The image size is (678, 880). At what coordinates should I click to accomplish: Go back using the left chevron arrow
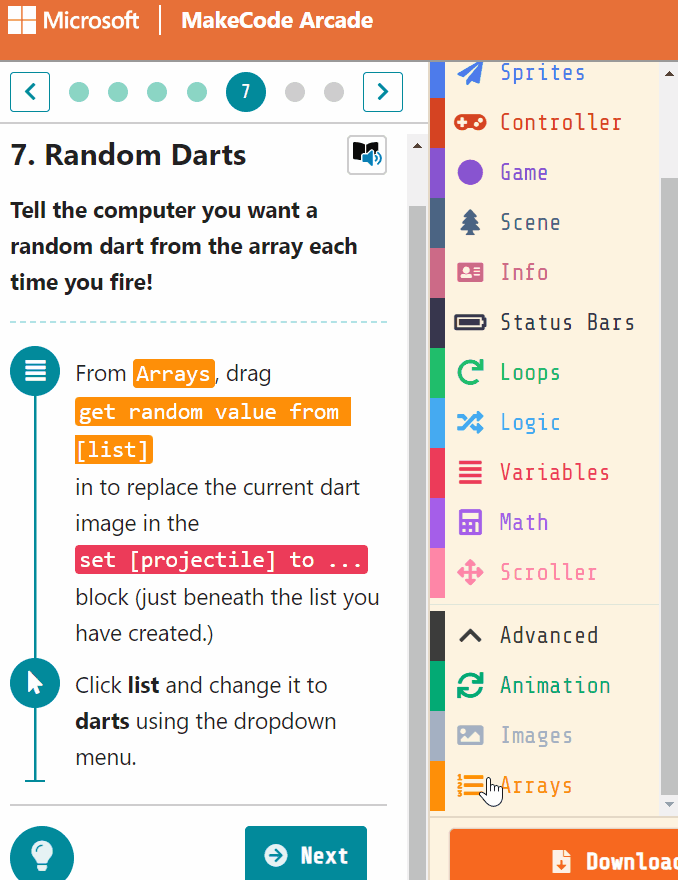coord(29,91)
